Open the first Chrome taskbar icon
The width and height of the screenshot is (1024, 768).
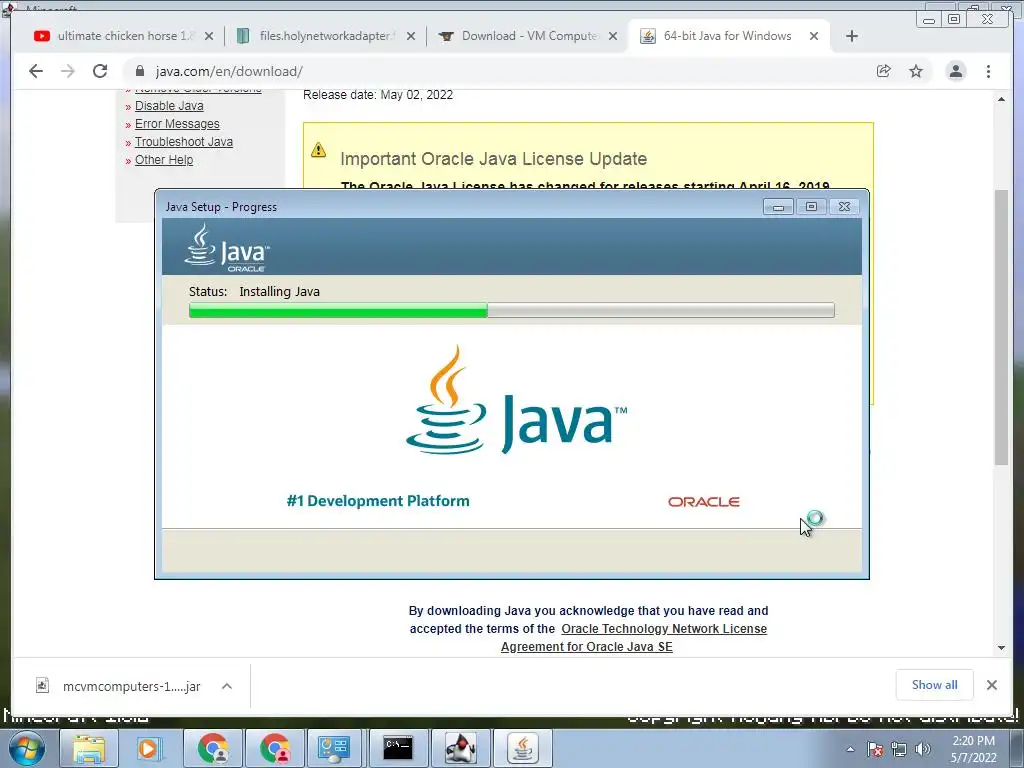213,748
